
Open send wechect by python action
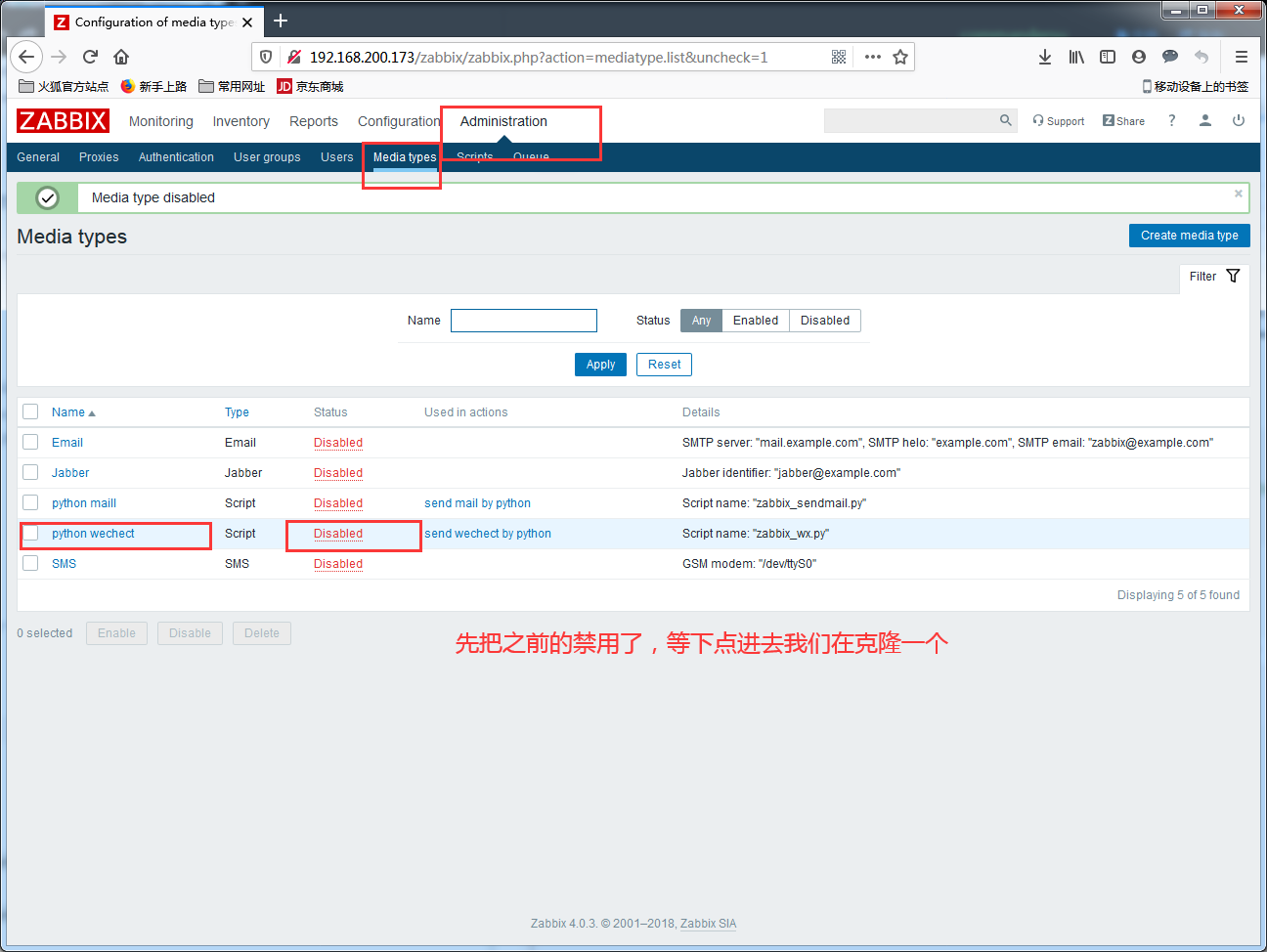488,534
